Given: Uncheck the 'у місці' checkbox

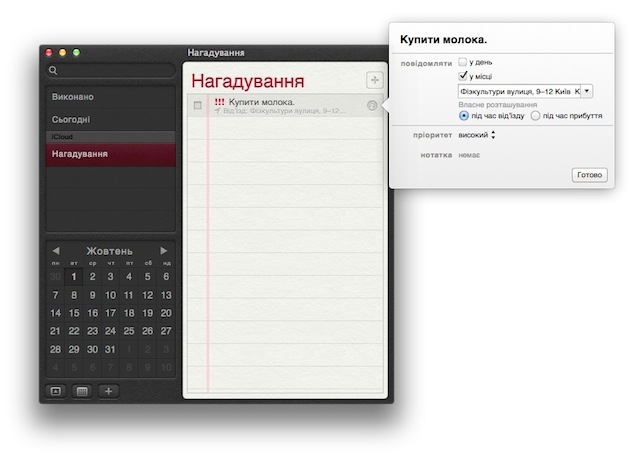Looking at the screenshot, I should coord(462,76).
